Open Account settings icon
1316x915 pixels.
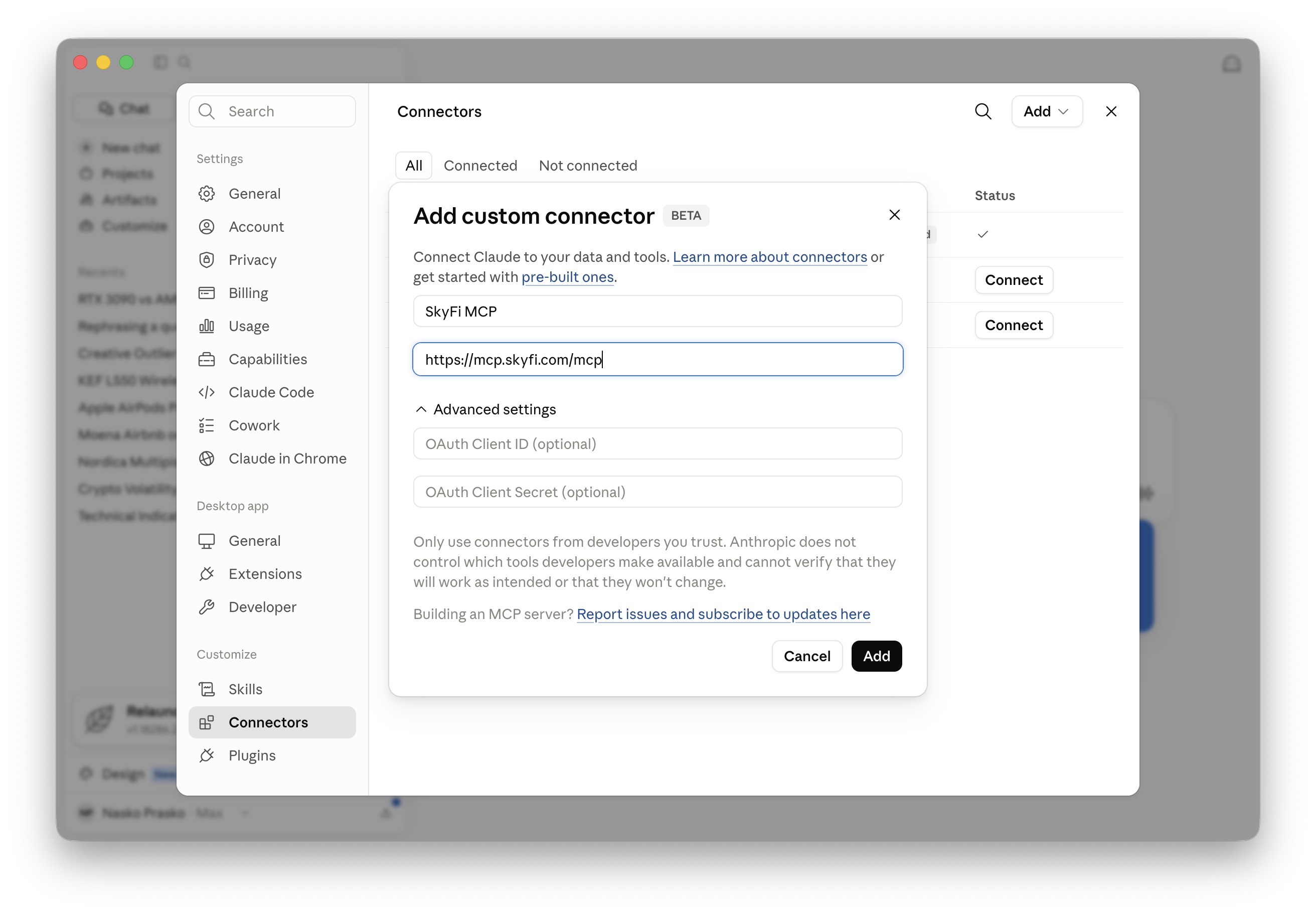pos(206,227)
